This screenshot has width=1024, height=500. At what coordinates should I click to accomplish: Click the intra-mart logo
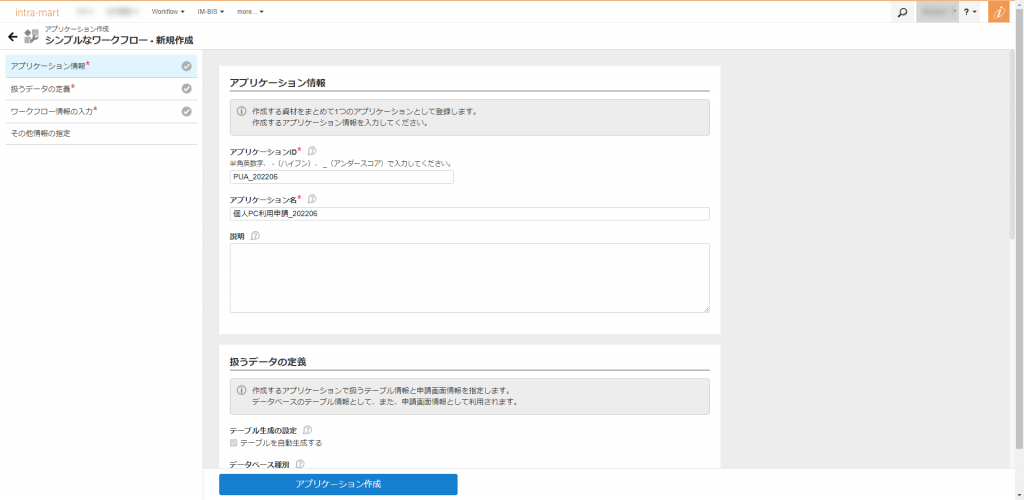coord(37,12)
